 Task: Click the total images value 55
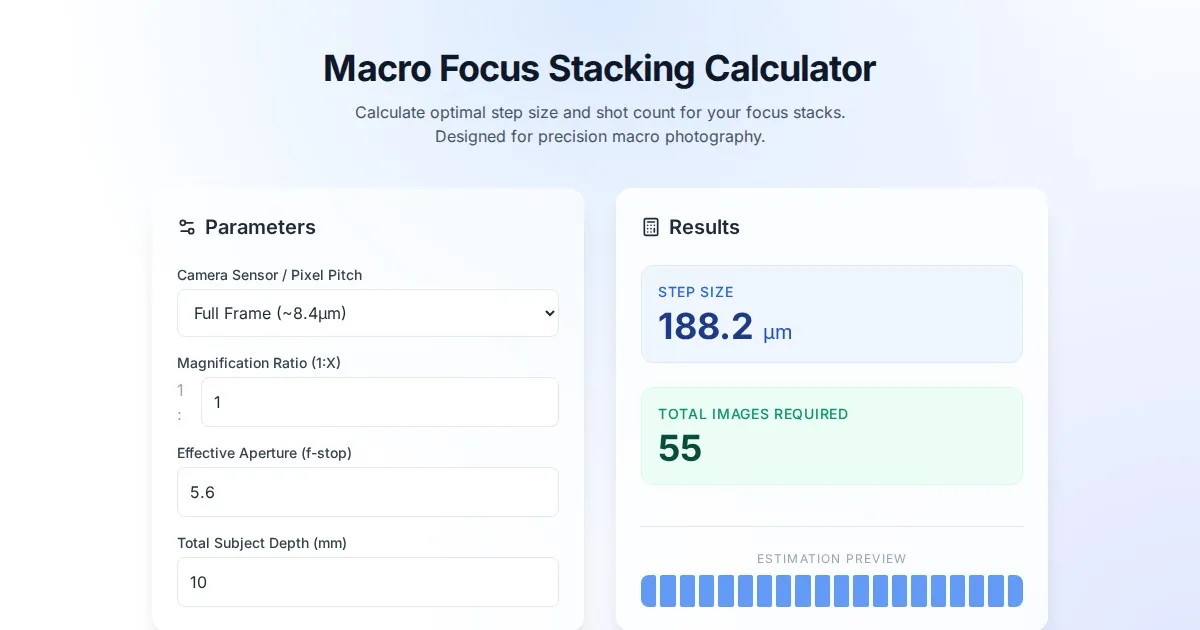[x=680, y=449]
